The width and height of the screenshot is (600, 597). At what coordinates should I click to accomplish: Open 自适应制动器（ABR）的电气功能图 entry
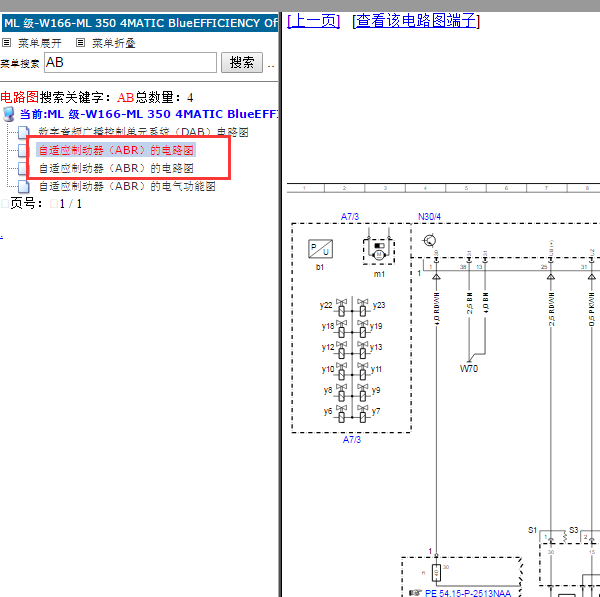(x=127, y=186)
